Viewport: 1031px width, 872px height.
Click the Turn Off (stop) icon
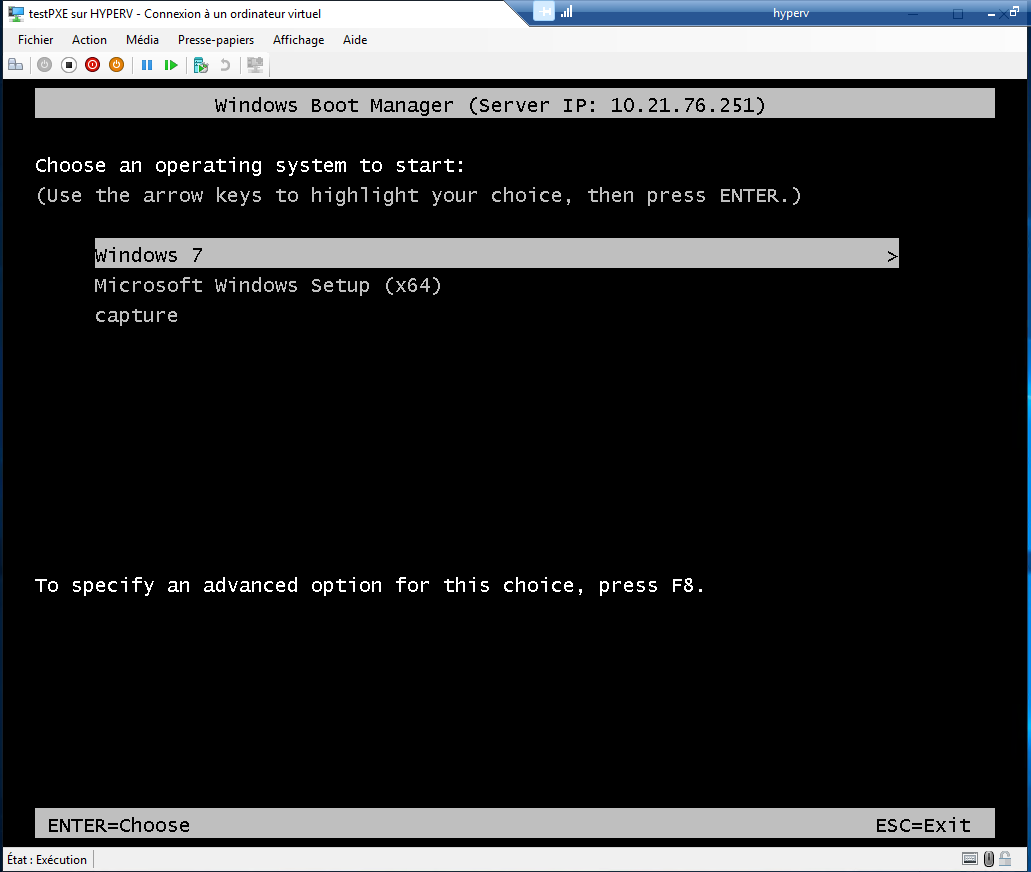69,65
